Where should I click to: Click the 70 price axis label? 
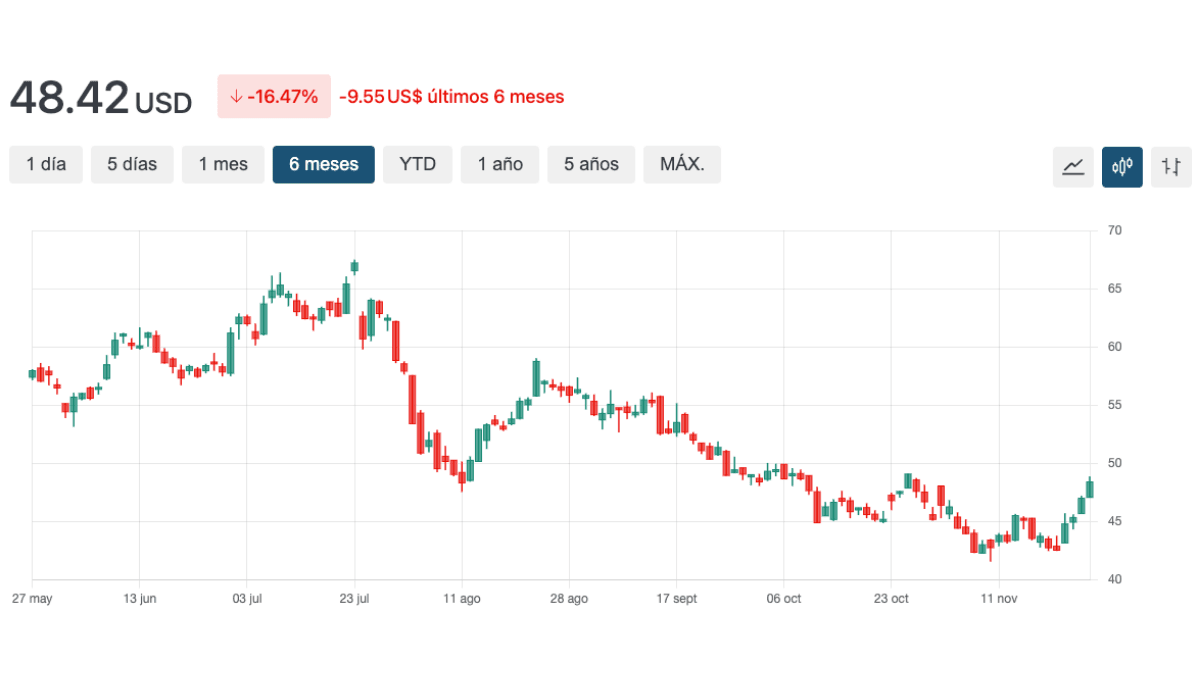pos(1114,231)
